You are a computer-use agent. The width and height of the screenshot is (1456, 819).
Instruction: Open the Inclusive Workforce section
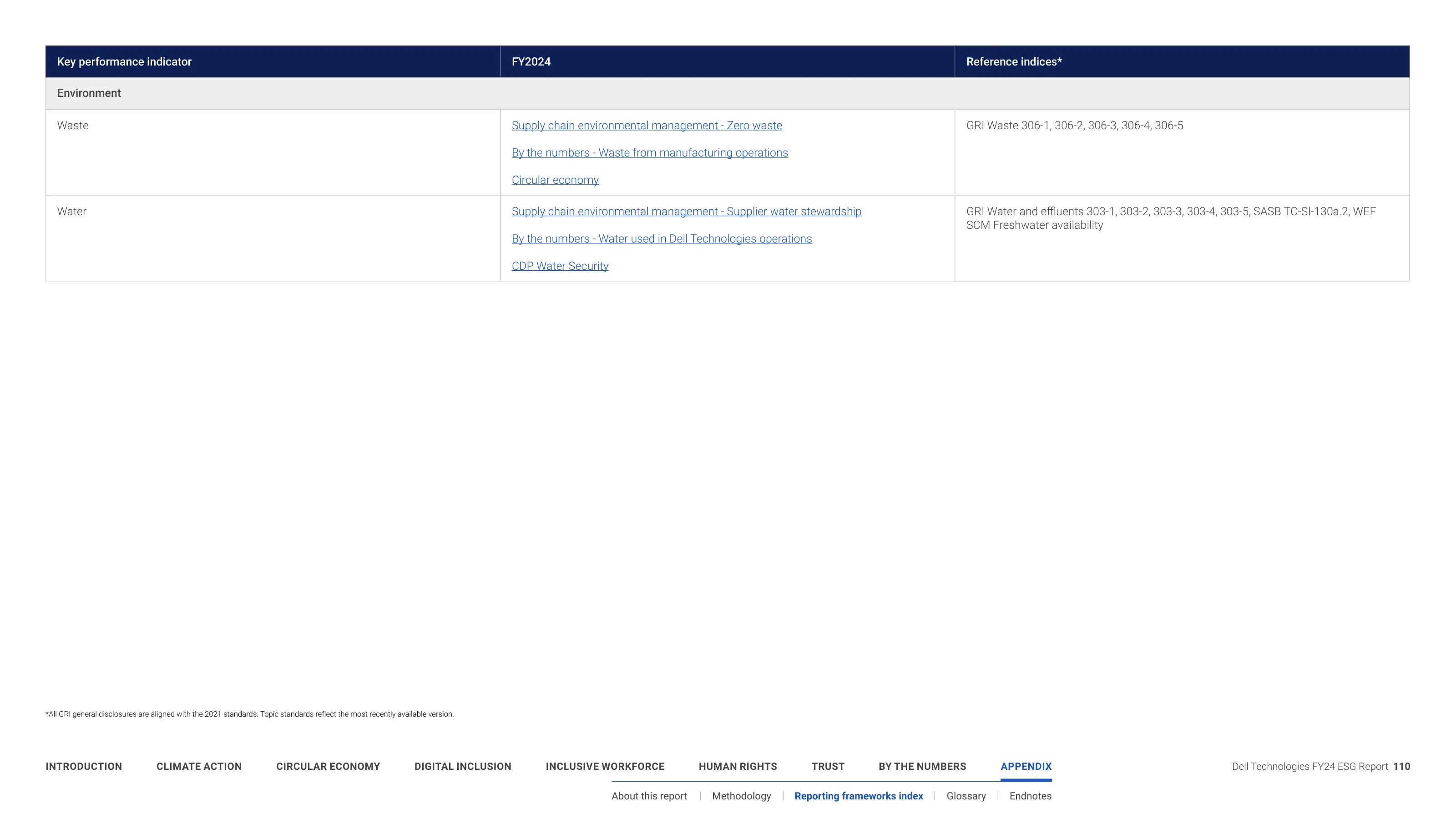point(605,766)
